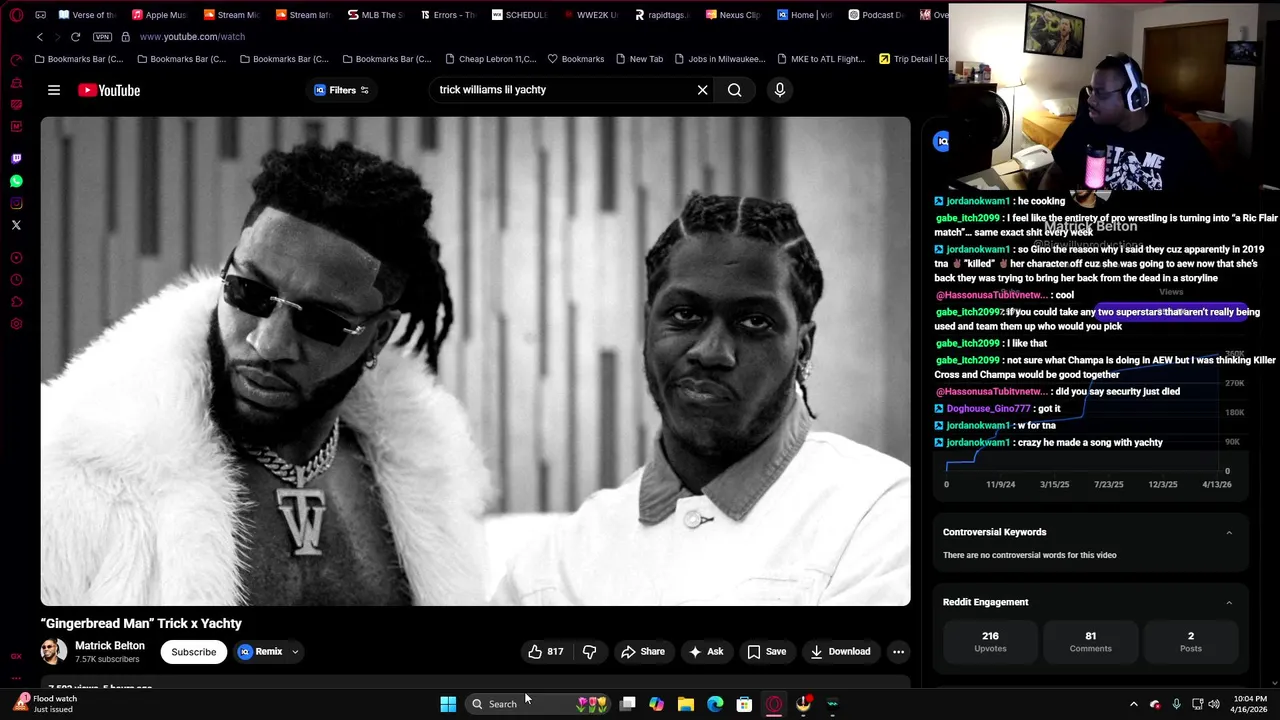Toggle the browser VPN badge

(102, 37)
